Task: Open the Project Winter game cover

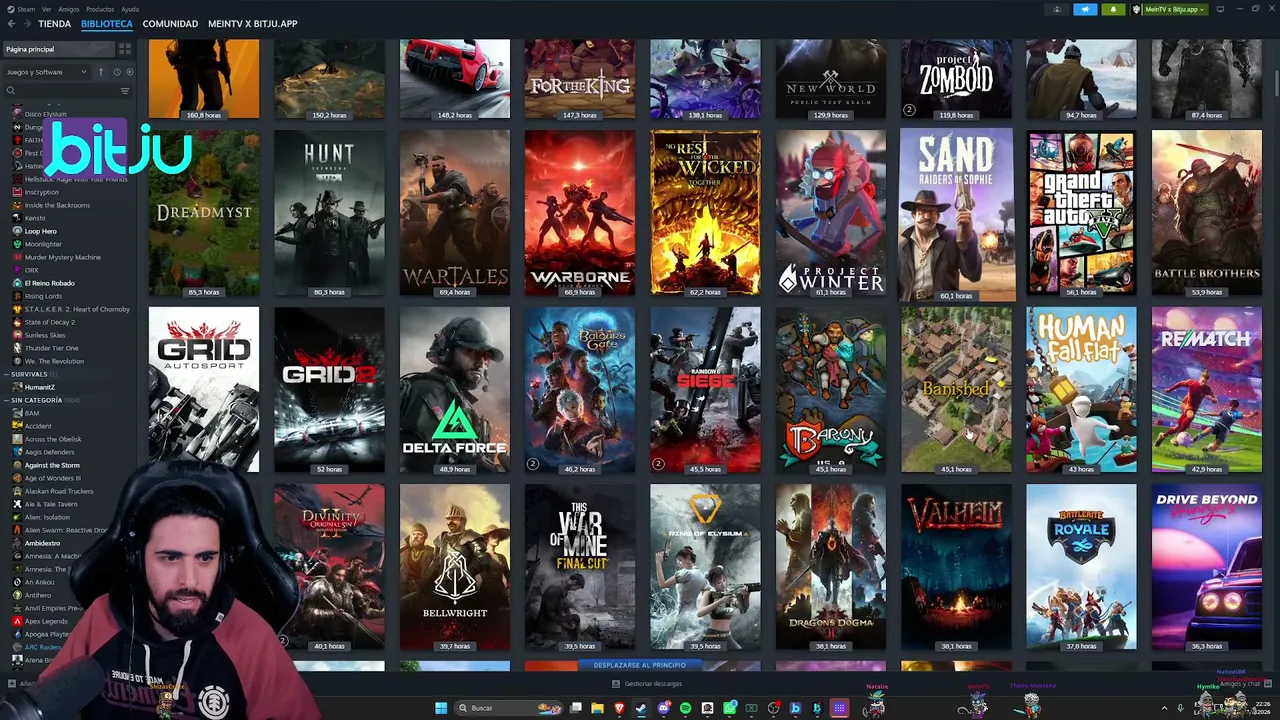Action: 831,213
